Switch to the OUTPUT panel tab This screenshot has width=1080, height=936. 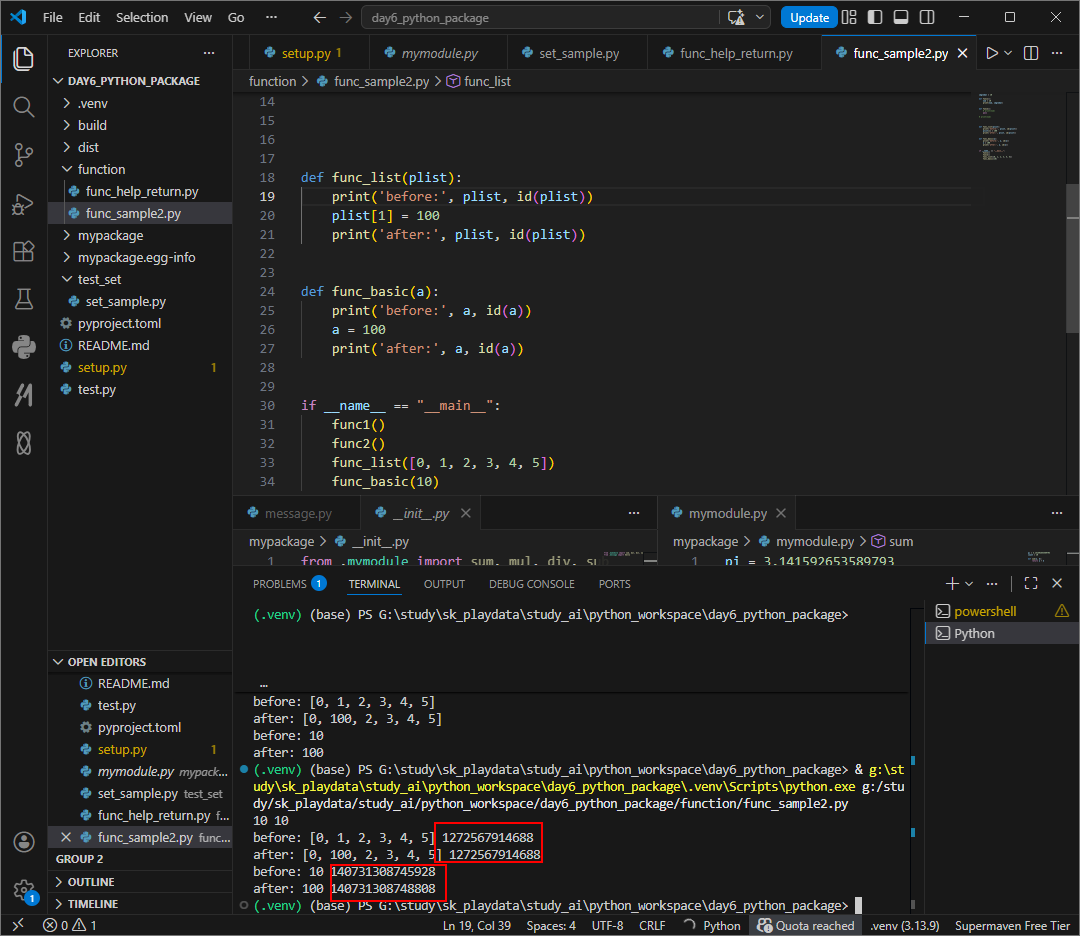tap(444, 584)
